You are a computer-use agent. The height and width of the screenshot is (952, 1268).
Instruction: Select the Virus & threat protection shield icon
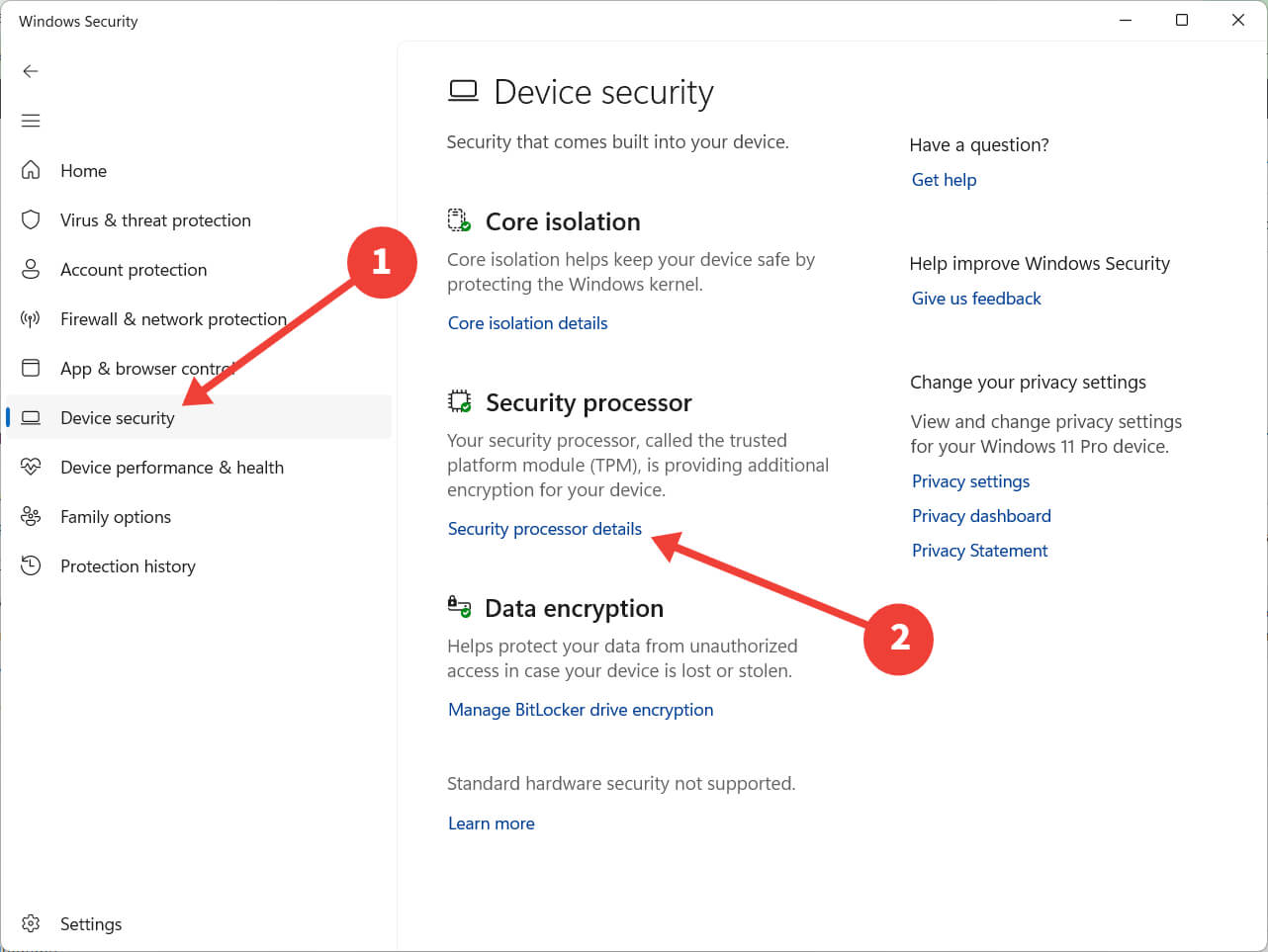tap(32, 219)
